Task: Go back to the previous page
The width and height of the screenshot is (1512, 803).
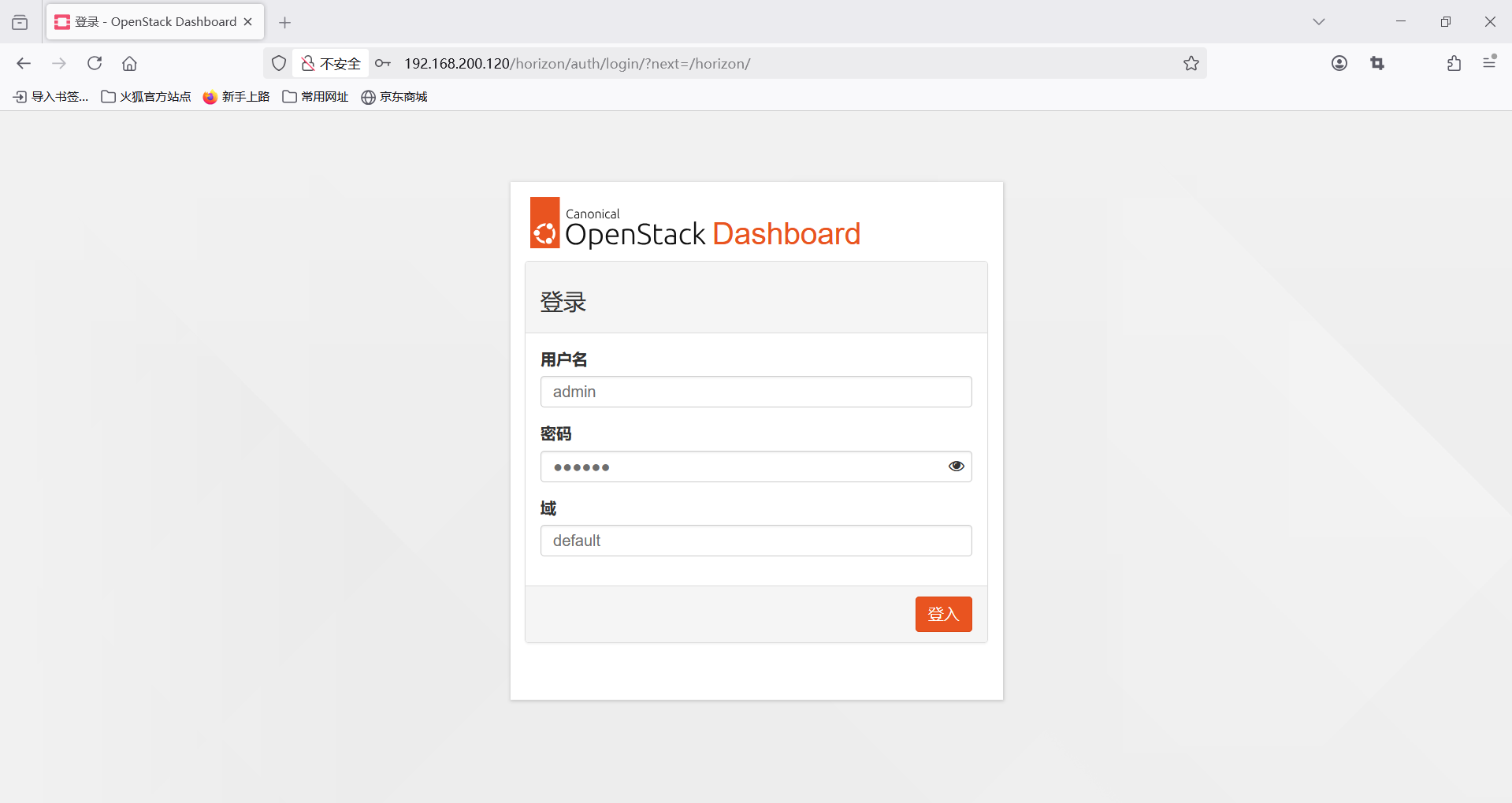Action: (24, 63)
